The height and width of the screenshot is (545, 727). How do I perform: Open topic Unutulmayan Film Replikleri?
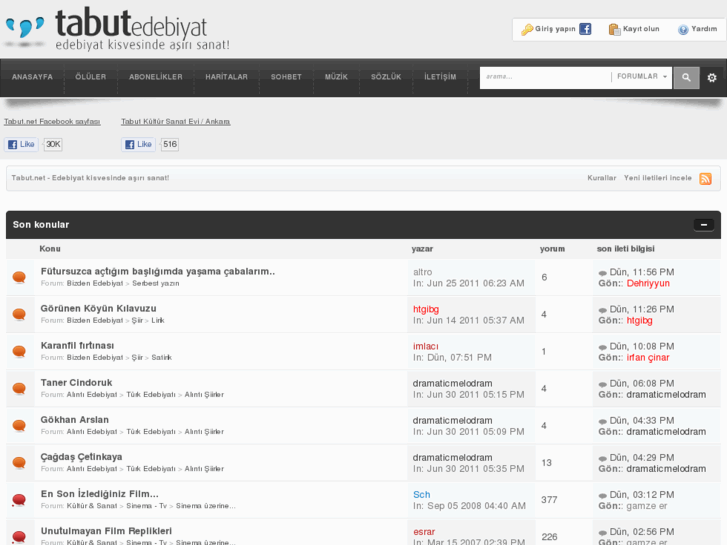(106, 532)
